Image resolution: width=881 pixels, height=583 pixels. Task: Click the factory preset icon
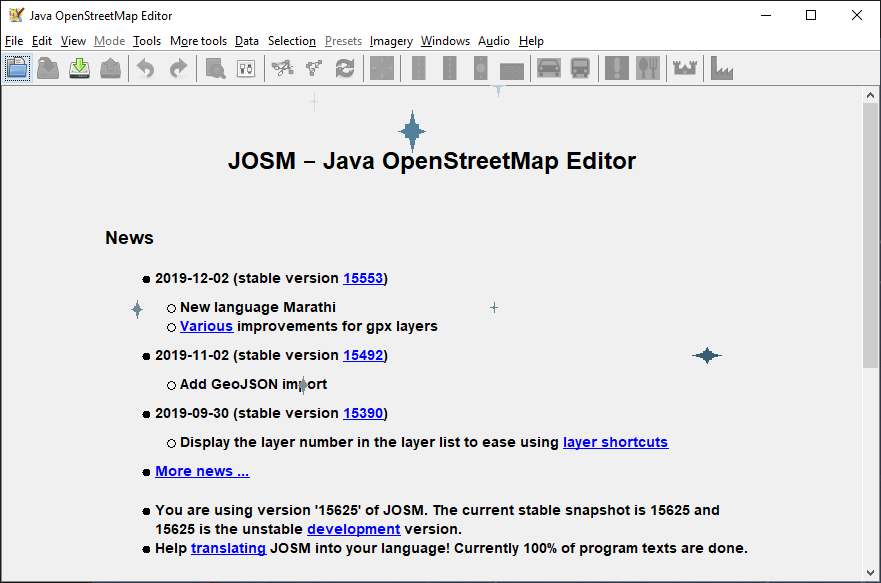pyautogui.click(x=722, y=69)
